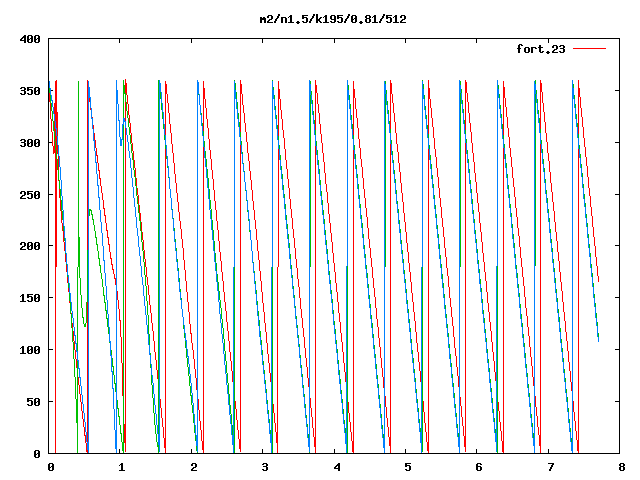Click the x-axis label 5

click(408, 467)
